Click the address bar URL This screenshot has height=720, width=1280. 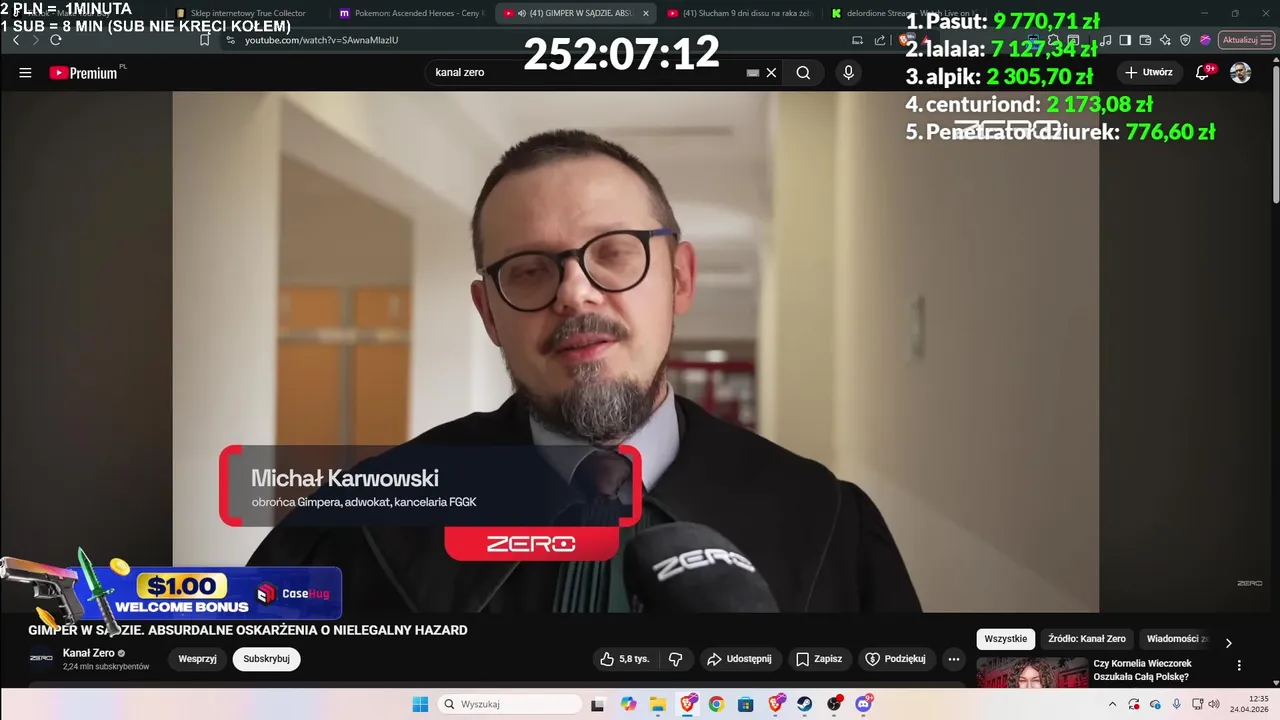coord(321,40)
